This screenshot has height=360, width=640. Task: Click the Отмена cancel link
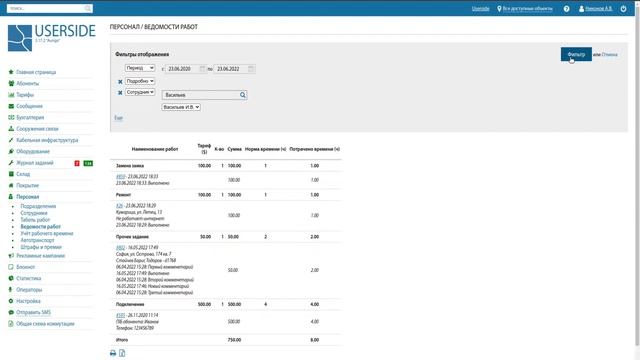click(x=609, y=54)
